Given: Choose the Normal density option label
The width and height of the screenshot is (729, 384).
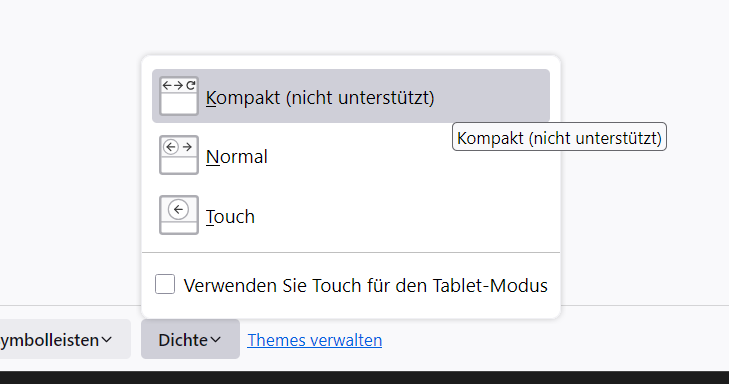Looking at the screenshot, I should (x=237, y=157).
